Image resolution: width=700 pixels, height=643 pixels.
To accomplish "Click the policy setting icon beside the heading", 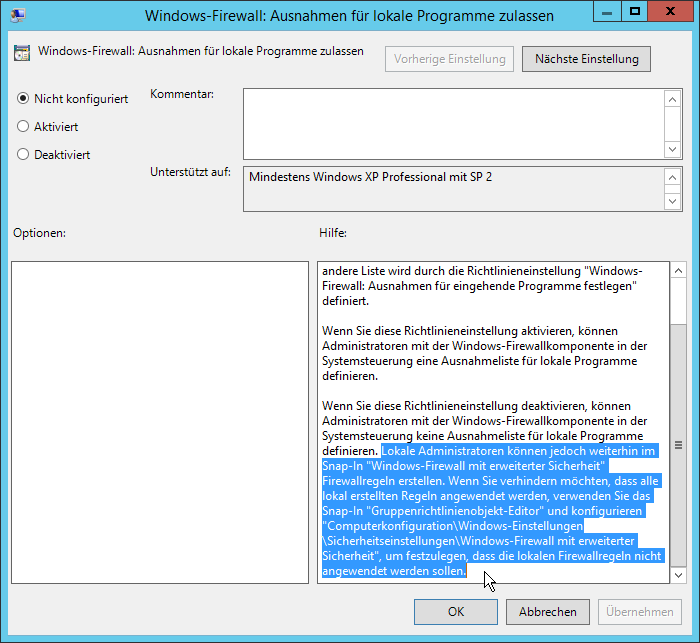I will click(x=22, y=53).
